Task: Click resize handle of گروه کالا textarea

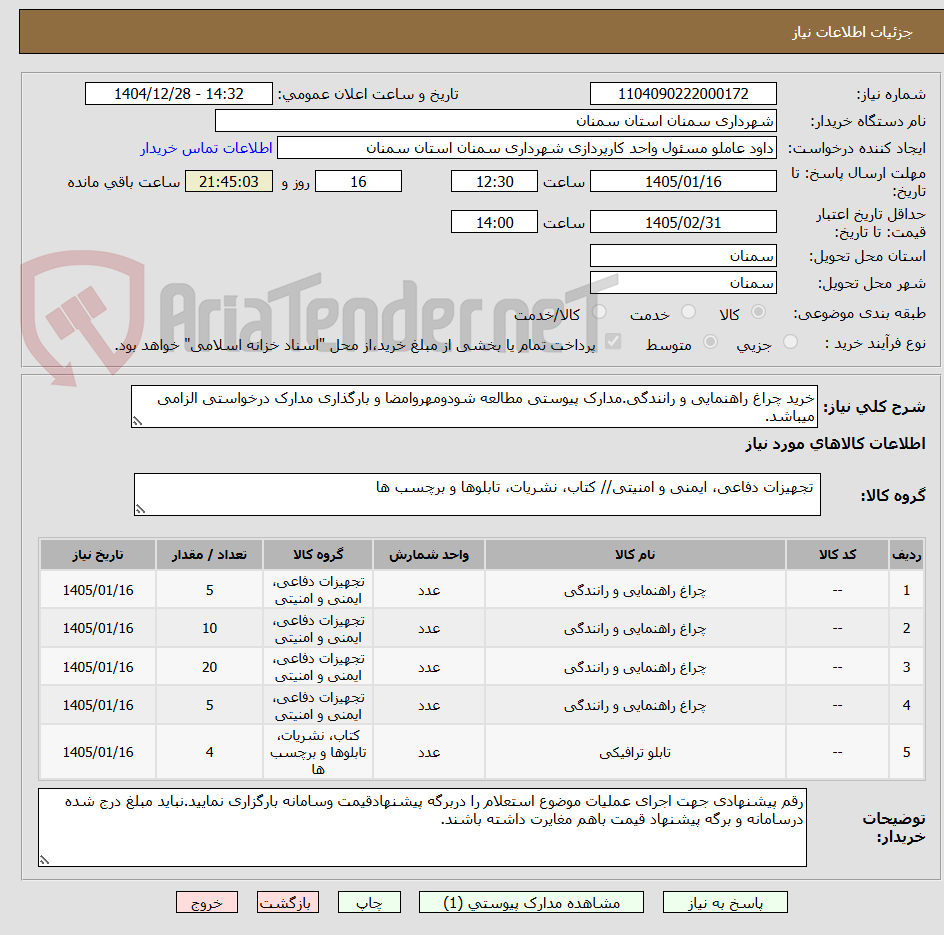Action: [x=140, y=509]
